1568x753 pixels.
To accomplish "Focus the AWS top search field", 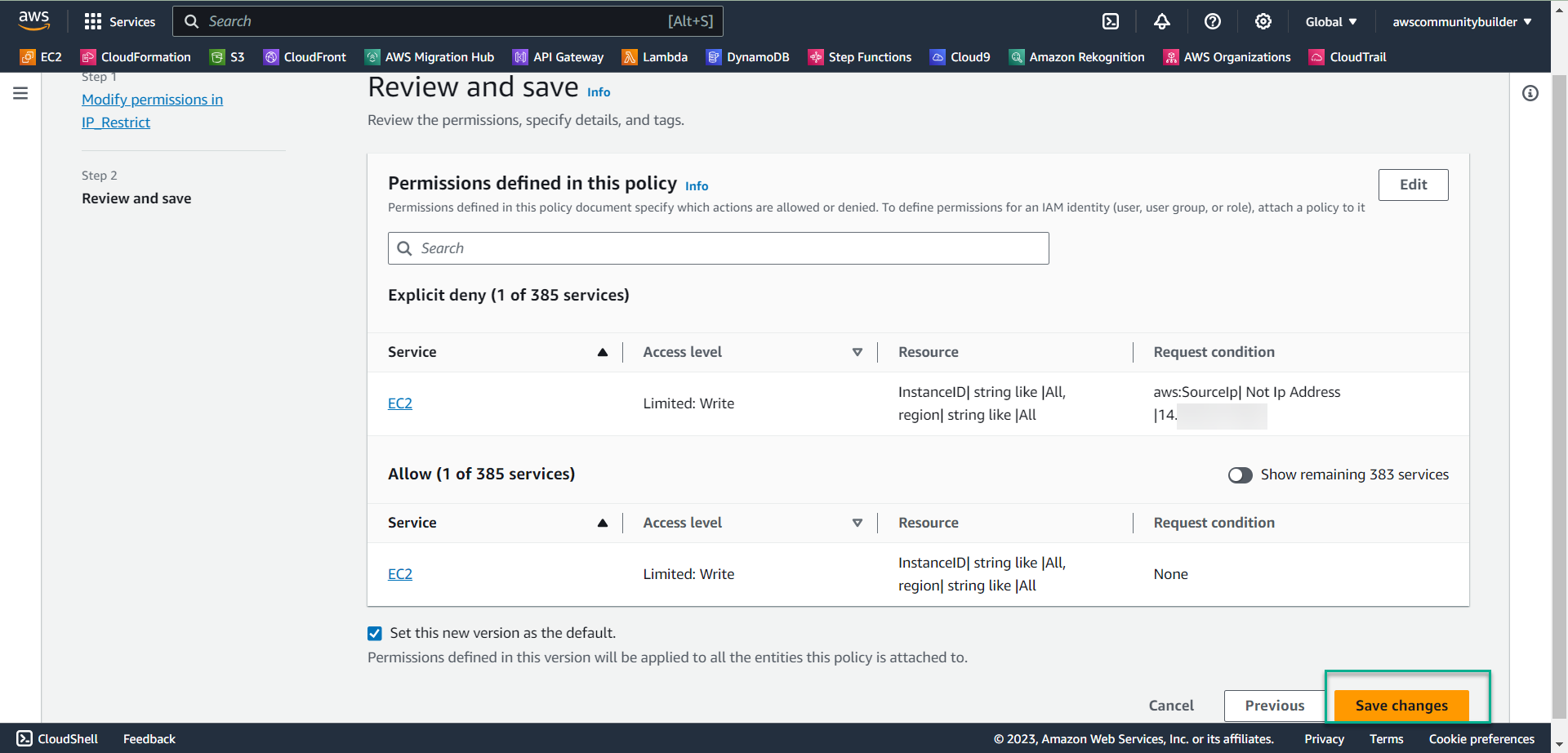I will click(448, 21).
